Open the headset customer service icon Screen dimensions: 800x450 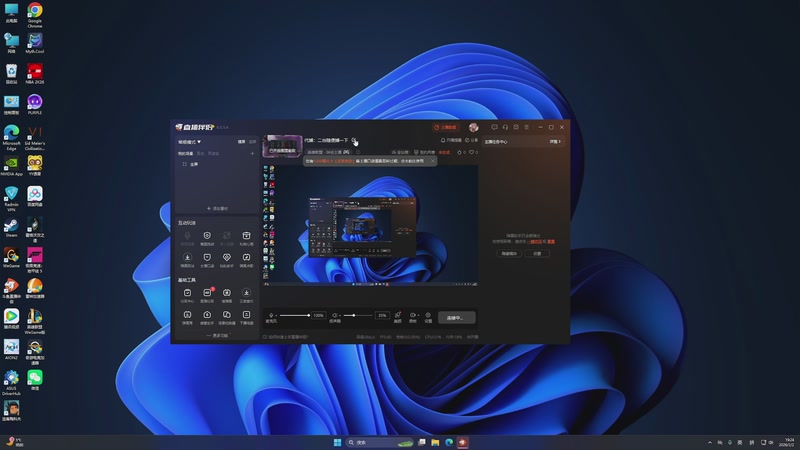(x=505, y=127)
